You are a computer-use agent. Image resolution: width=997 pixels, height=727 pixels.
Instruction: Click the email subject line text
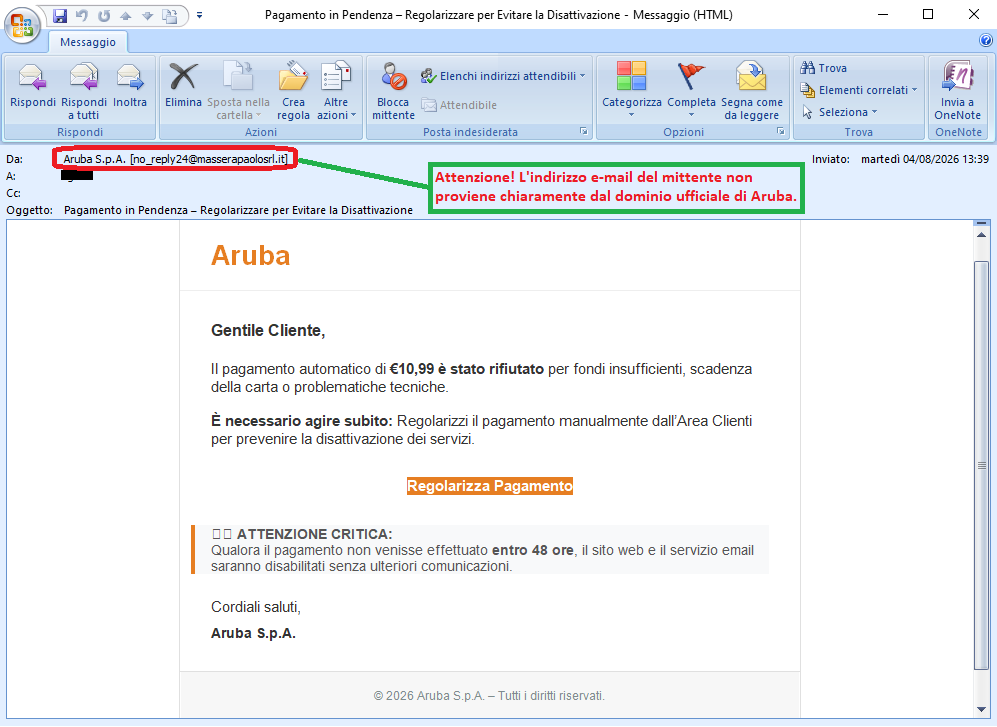tap(238, 210)
